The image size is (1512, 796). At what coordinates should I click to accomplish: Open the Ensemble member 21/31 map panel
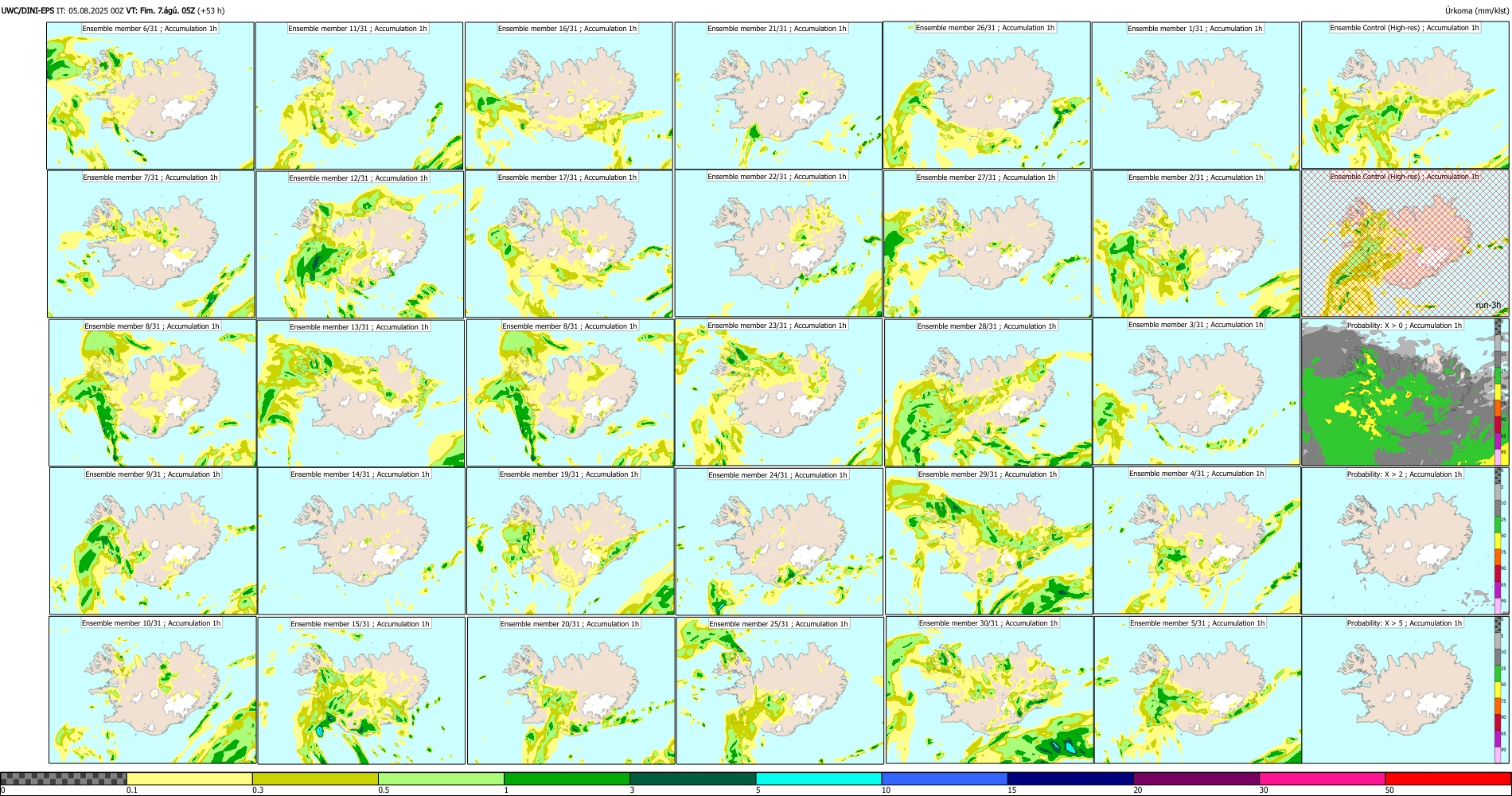pyautogui.click(x=778, y=96)
